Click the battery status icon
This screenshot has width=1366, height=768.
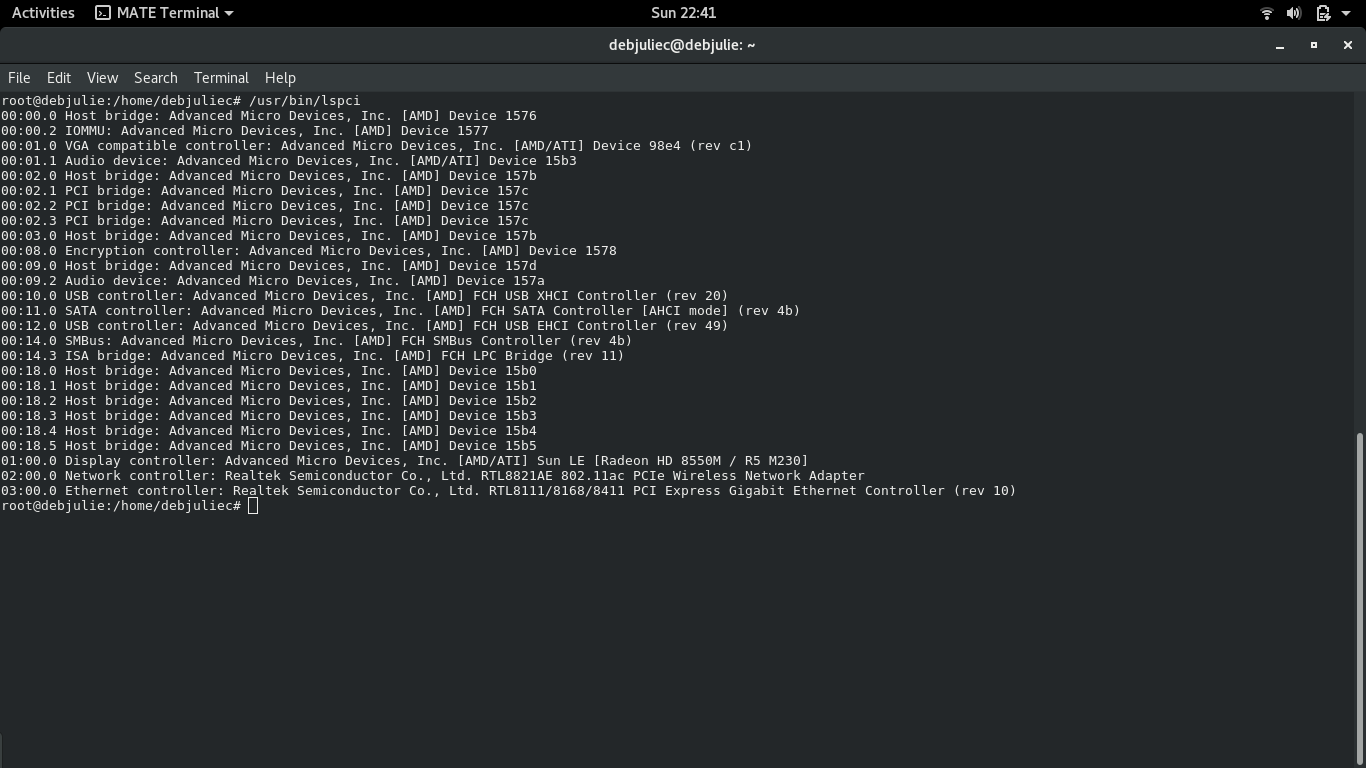coord(1322,13)
